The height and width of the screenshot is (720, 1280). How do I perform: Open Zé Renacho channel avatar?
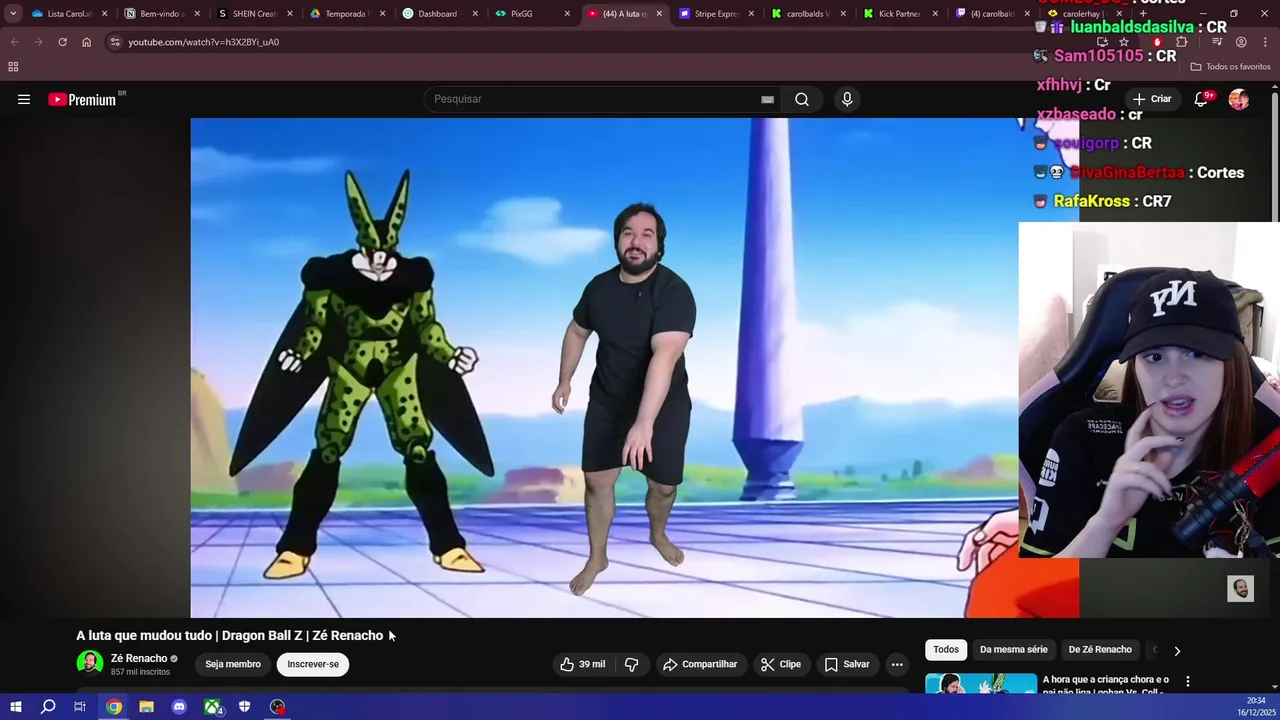tap(90, 663)
